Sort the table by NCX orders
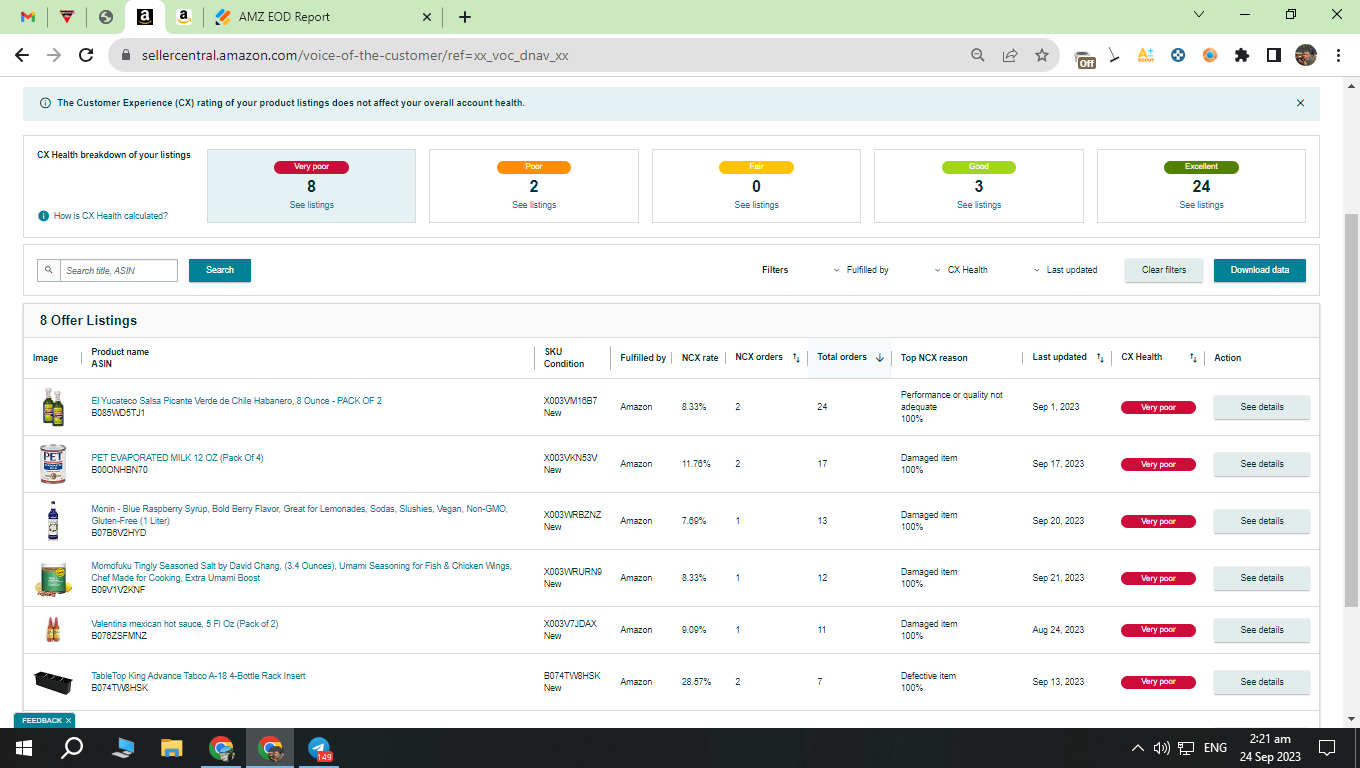This screenshot has height=768, width=1360. (x=767, y=357)
